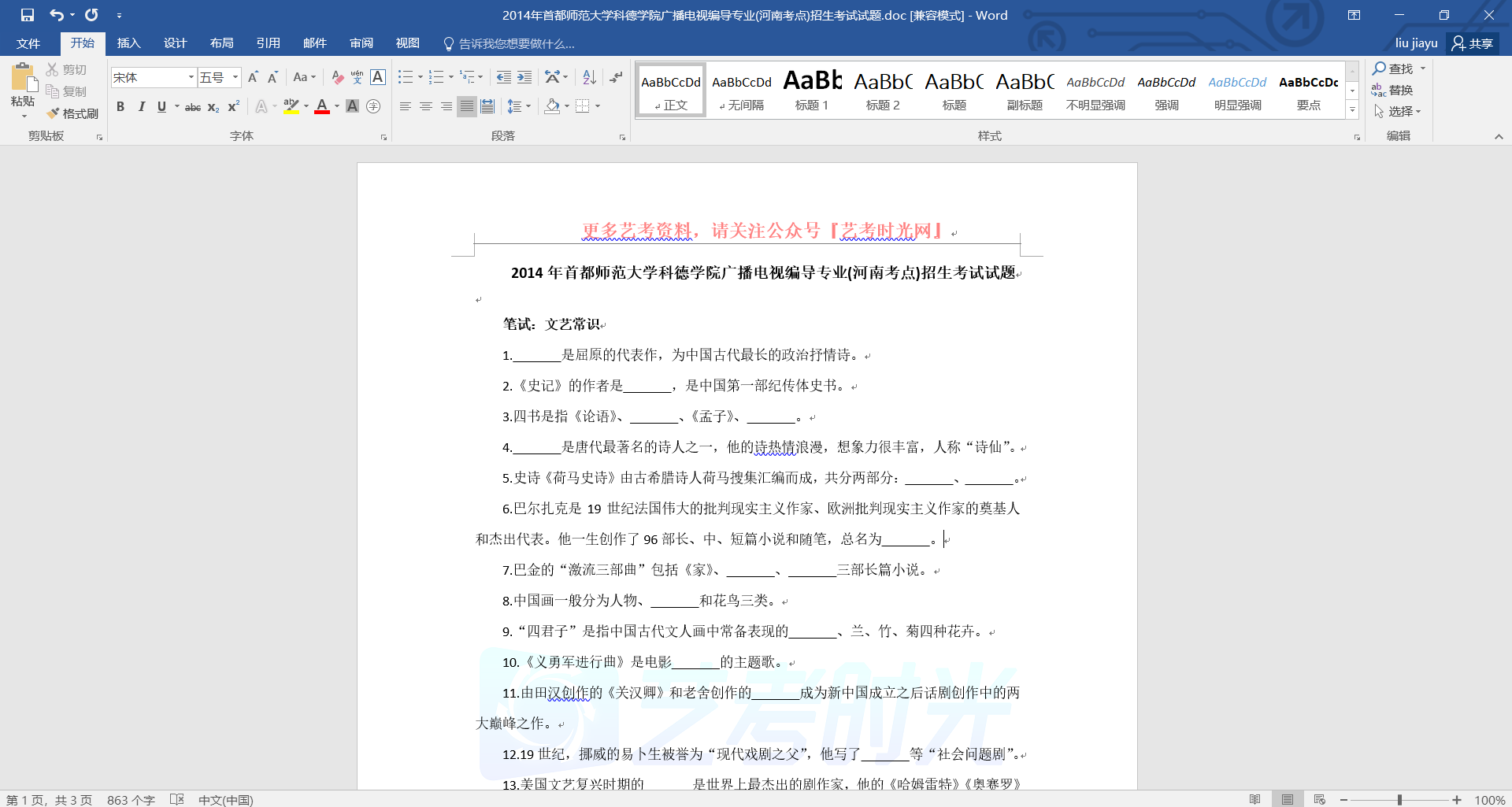Click the Undo arrow icon
The width and height of the screenshot is (1512, 807).
[57, 15]
